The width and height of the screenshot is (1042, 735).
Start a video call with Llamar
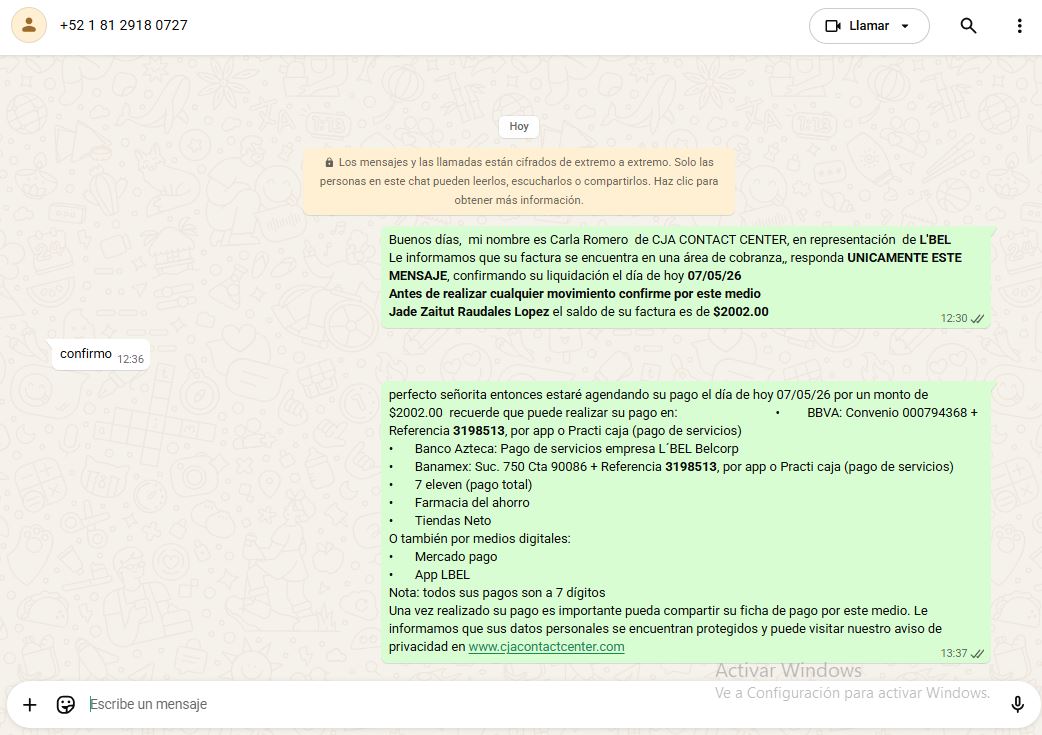pyautogui.click(x=857, y=26)
